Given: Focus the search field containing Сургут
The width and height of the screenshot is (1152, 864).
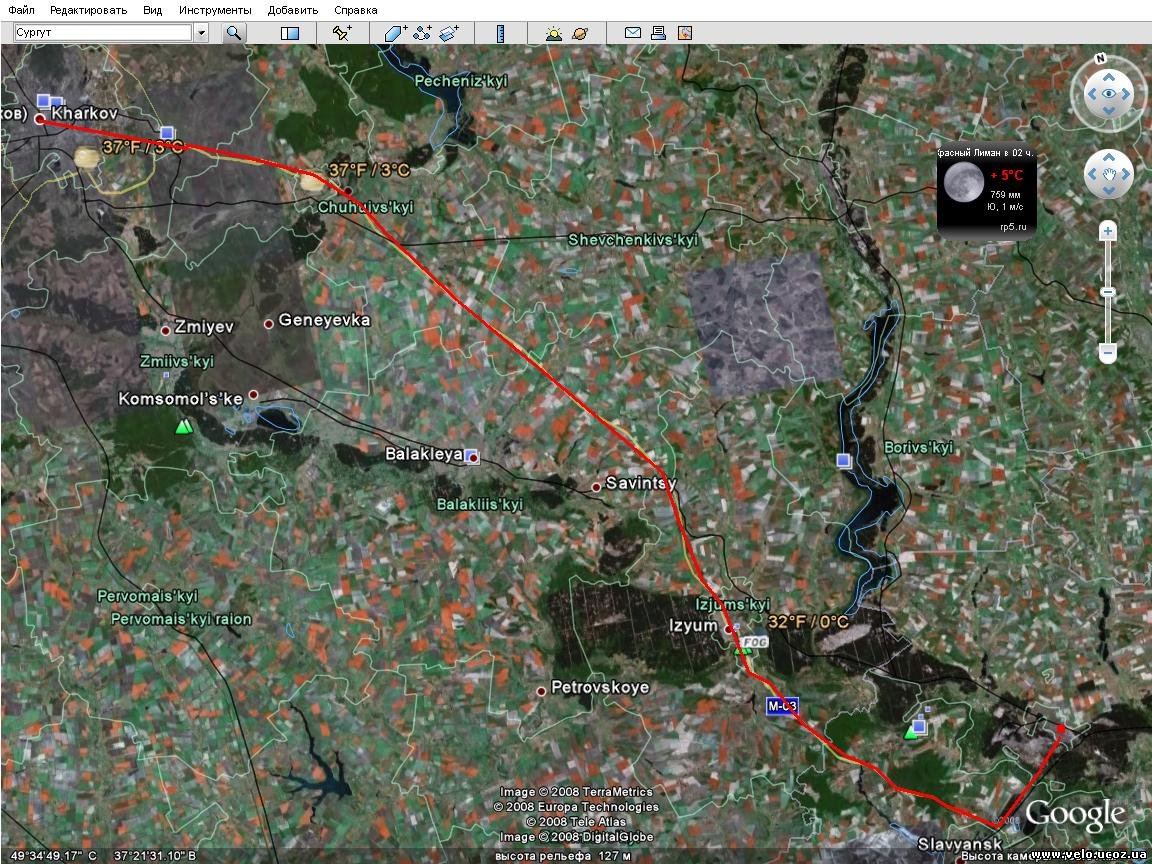Looking at the screenshot, I should [103, 32].
